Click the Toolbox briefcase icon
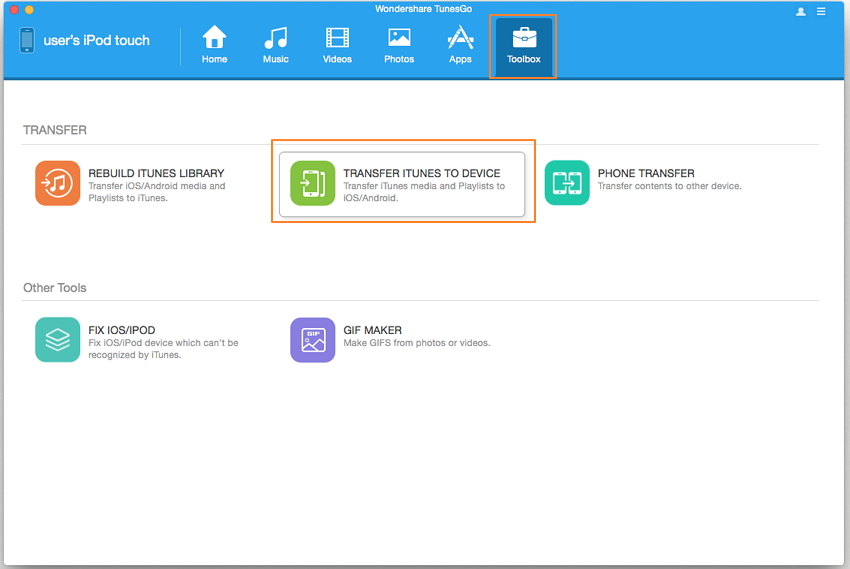The image size is (850, 569). (x=523, y=39)
